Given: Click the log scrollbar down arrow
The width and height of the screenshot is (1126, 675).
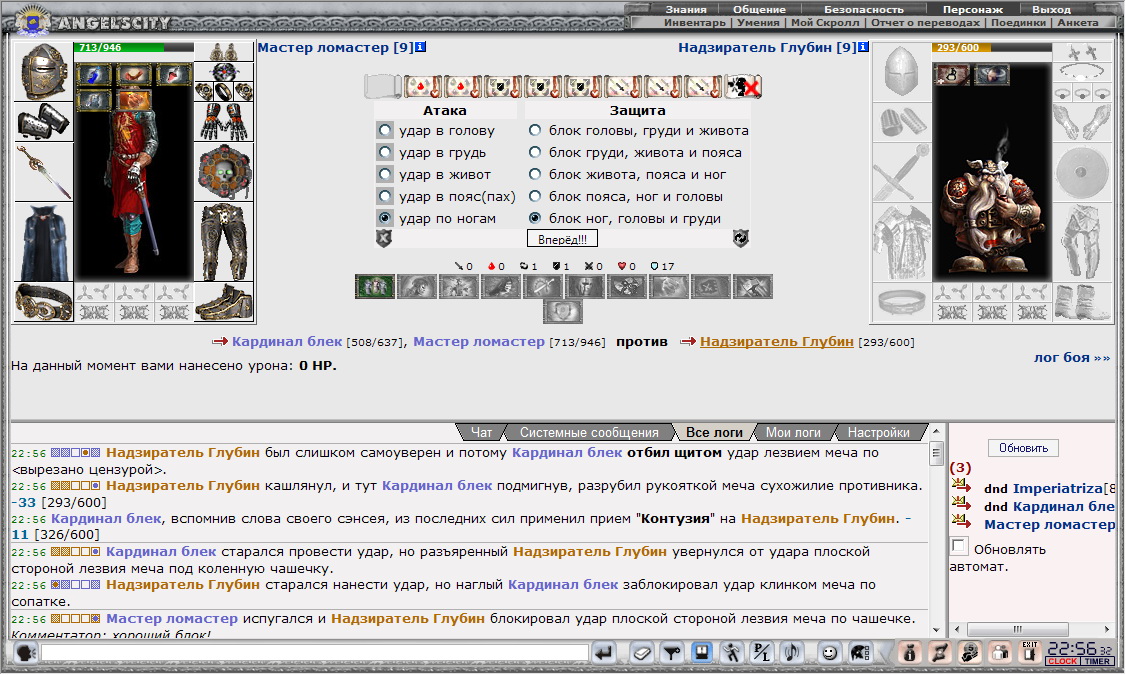Looking at the screenshot, I should click(936, 630).
